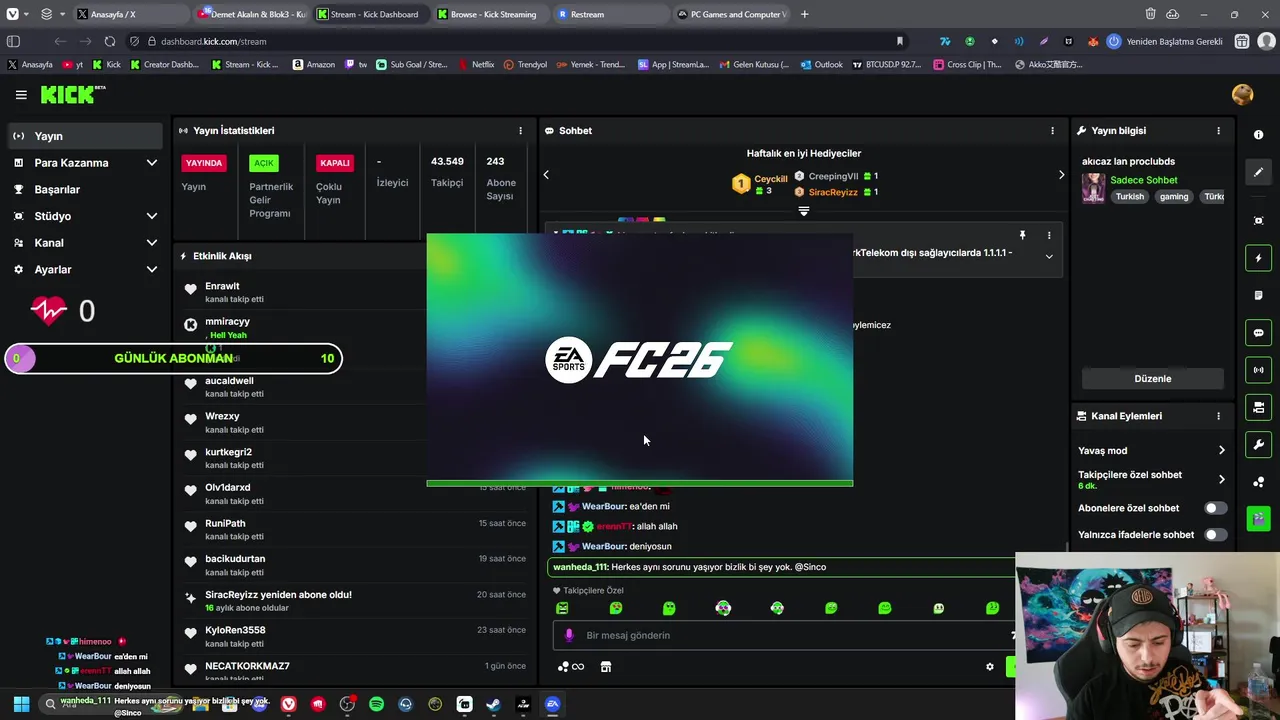Open Yavaş mod options arrow
1280x720 pixels.
[1221, 451]
